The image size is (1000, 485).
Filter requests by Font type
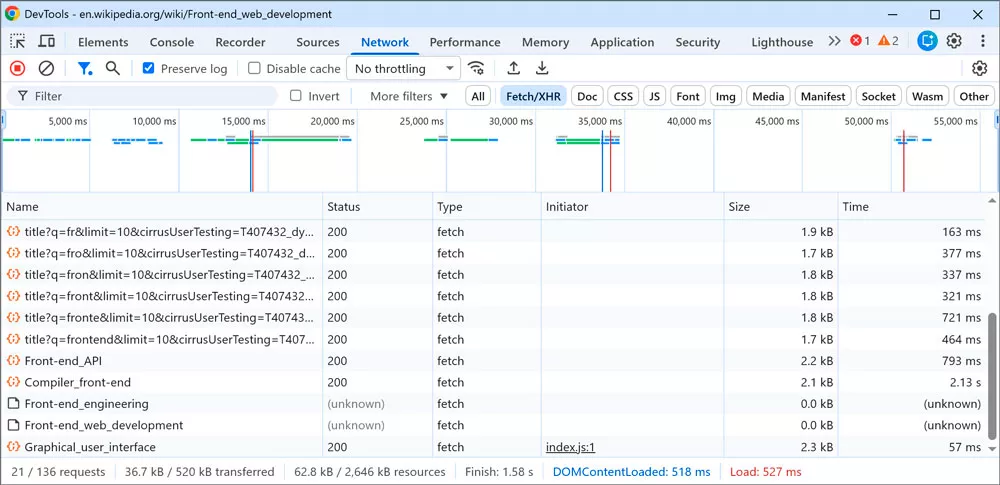[x=688, y=96]
